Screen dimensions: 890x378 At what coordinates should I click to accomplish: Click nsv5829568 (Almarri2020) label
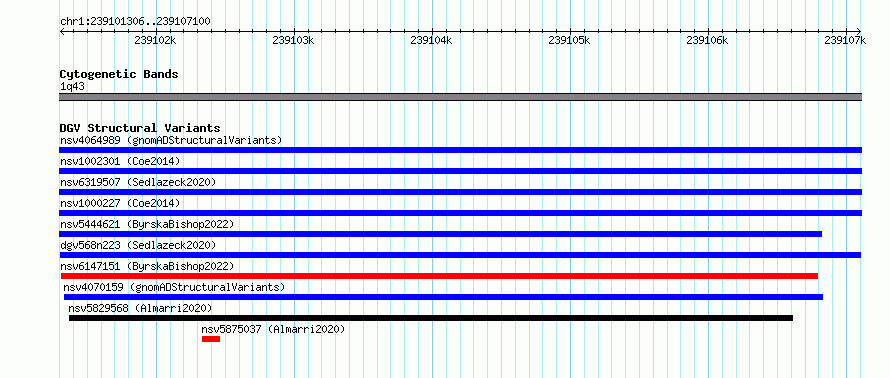[140, 308]
